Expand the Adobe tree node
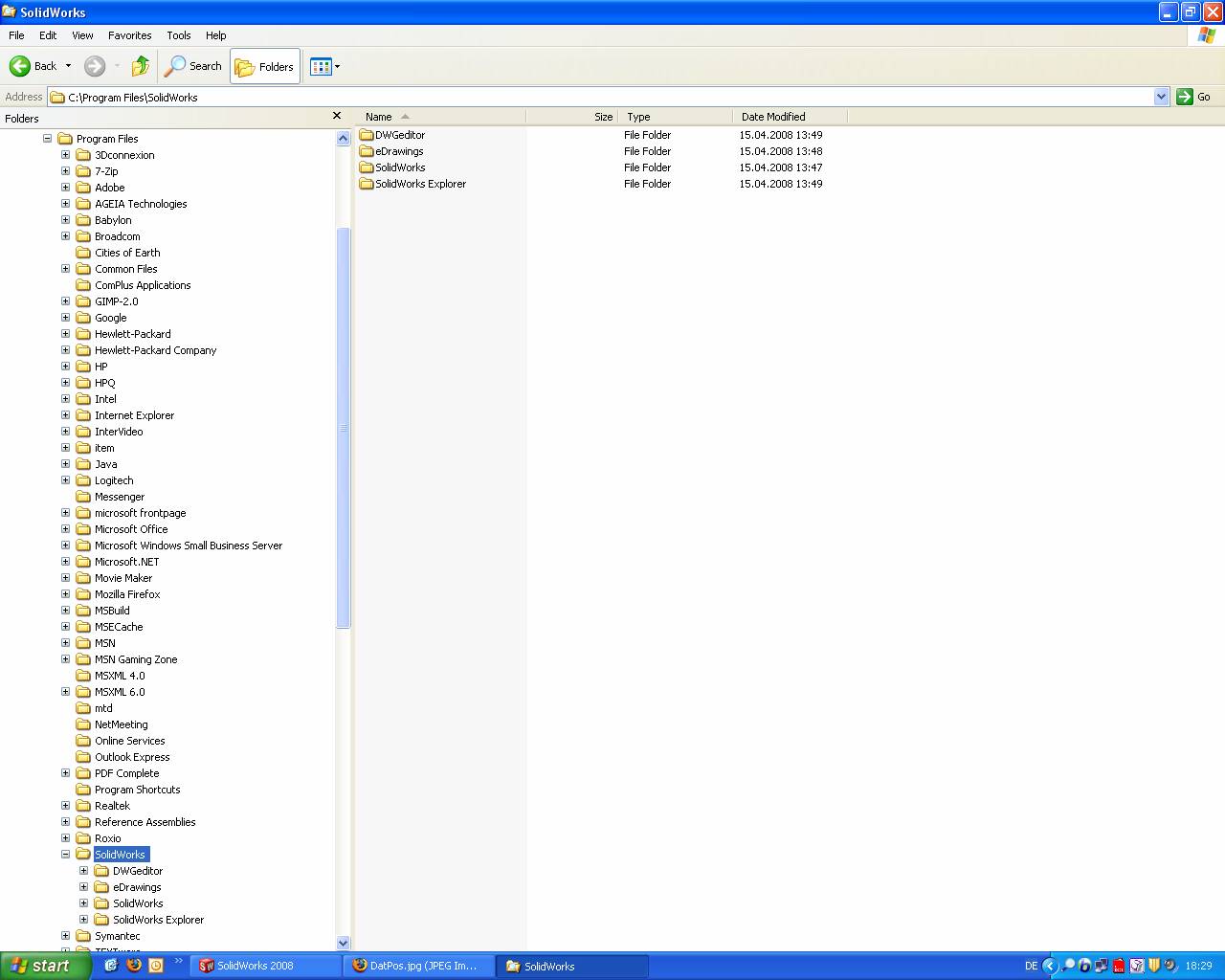Image resolution: width=1225 pixels, height=980 pixels. 65,188
